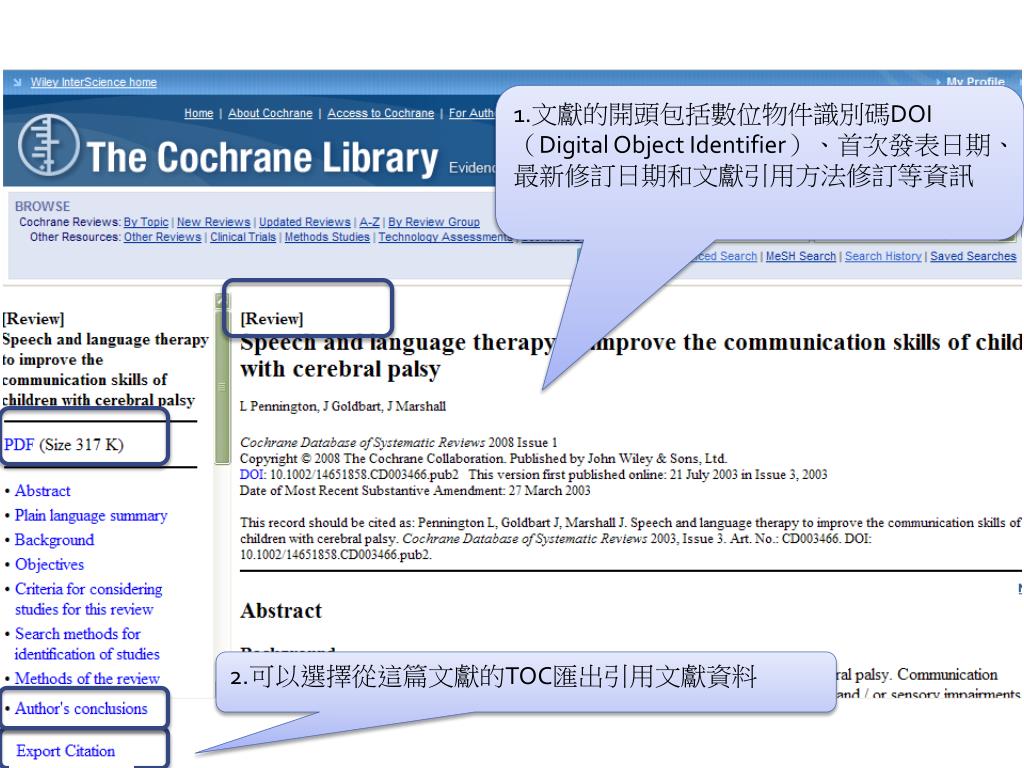Image resolution: width=1024 pixels, height=768 pixels.
Task: Click the BROWSE heading
Action: [42, 206]
